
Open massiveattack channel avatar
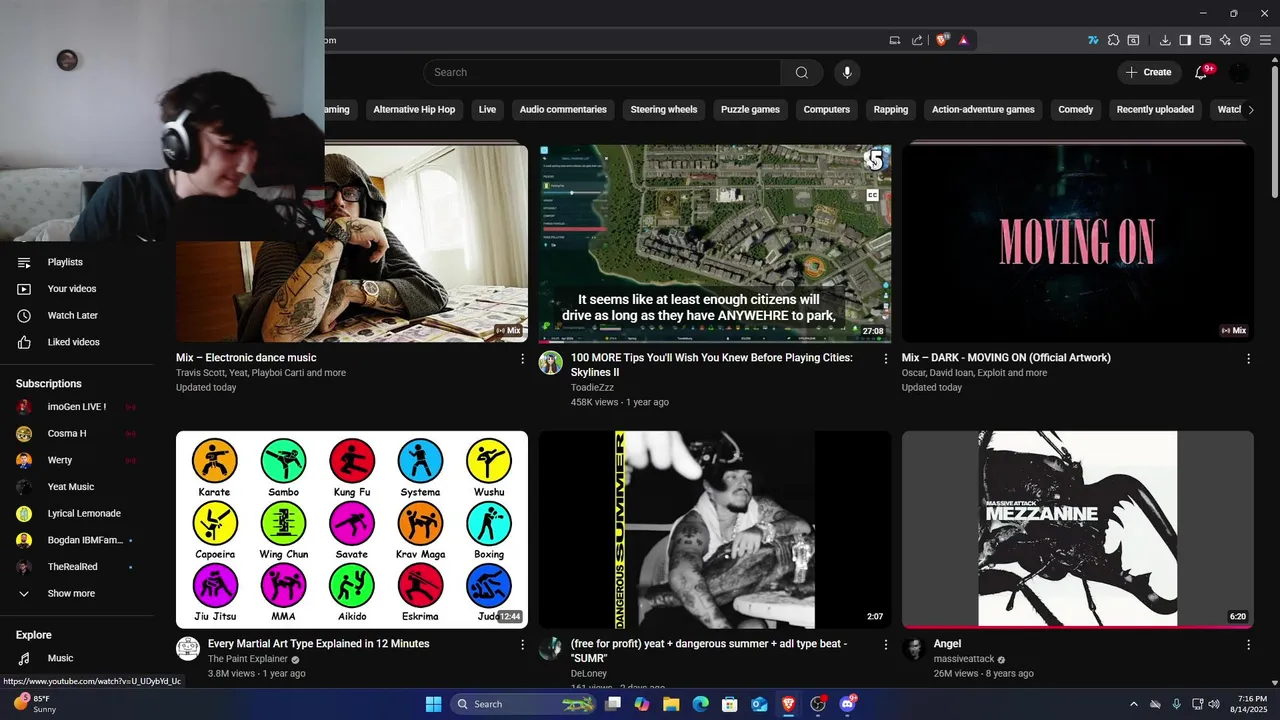(x=914, y=648)
